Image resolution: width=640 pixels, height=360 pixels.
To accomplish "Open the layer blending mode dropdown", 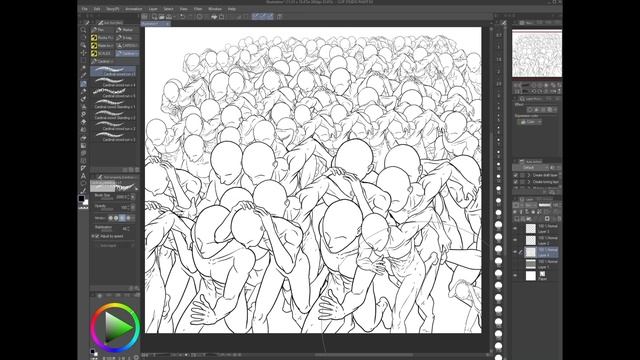I will [x=531, y=205].
